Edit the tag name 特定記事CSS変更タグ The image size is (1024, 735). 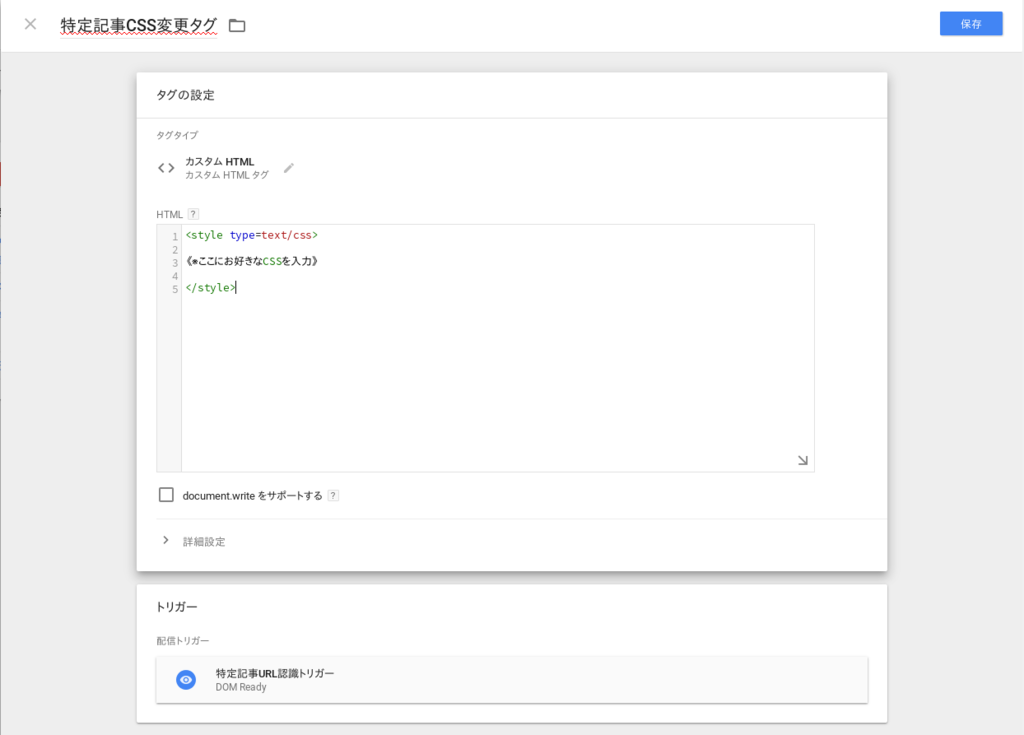pos(138,25)
